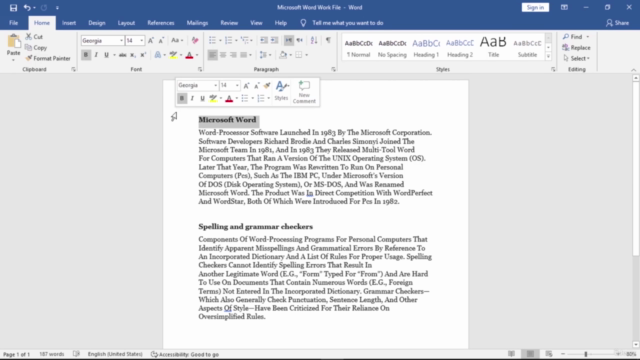
Task: Click the Undo icon in title bar
Action: 27,7
